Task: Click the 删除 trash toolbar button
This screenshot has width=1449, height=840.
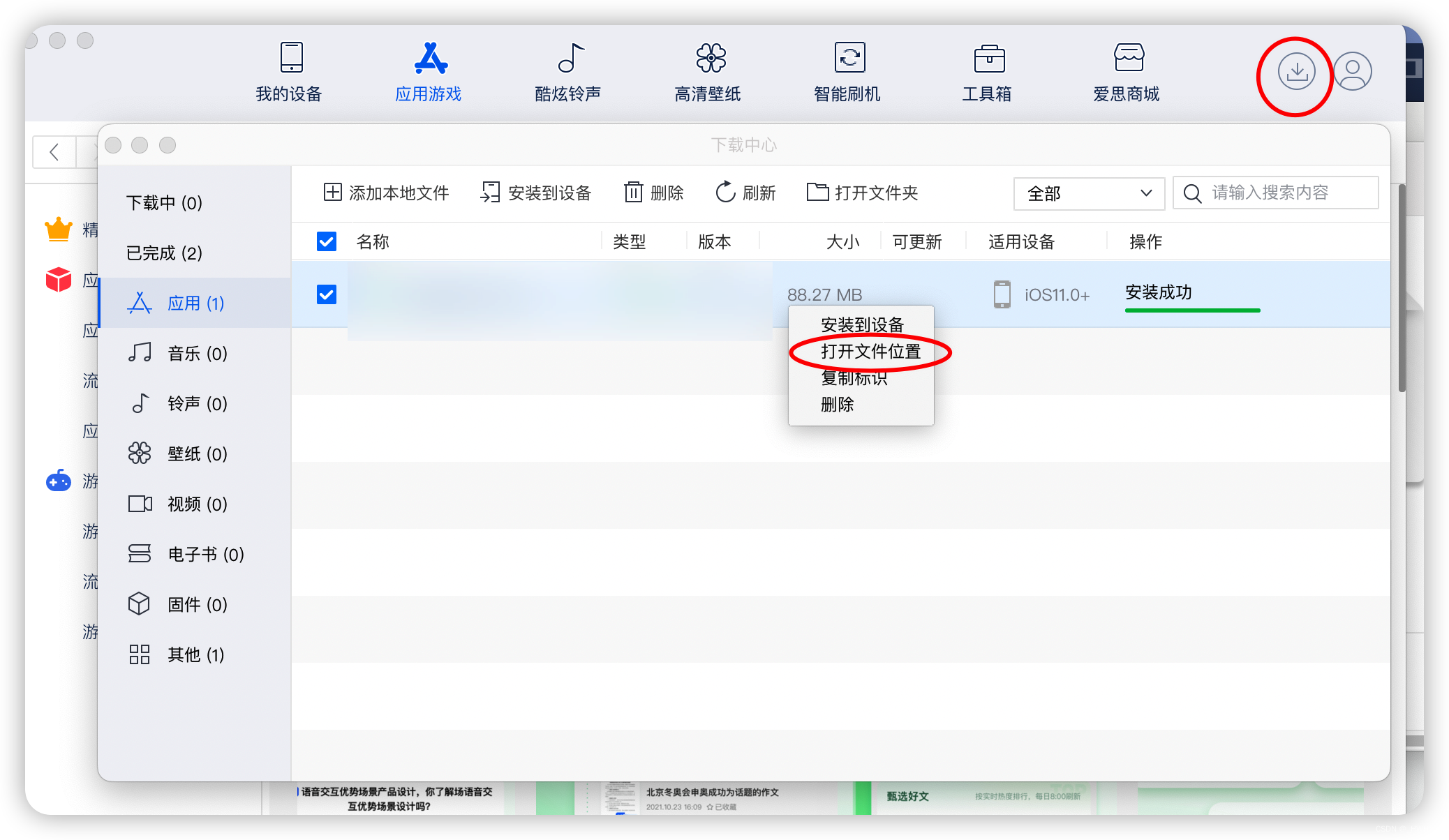Action: click(653, 193)
